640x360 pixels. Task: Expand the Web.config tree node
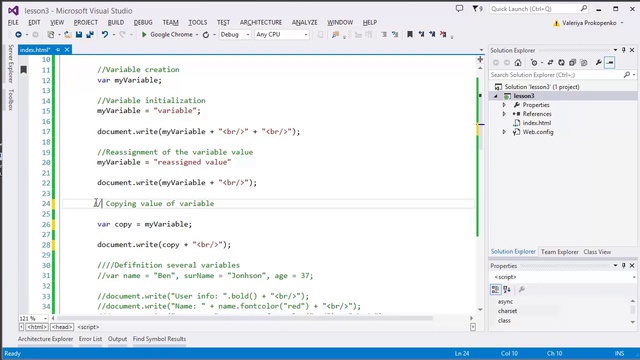[504, 132]
